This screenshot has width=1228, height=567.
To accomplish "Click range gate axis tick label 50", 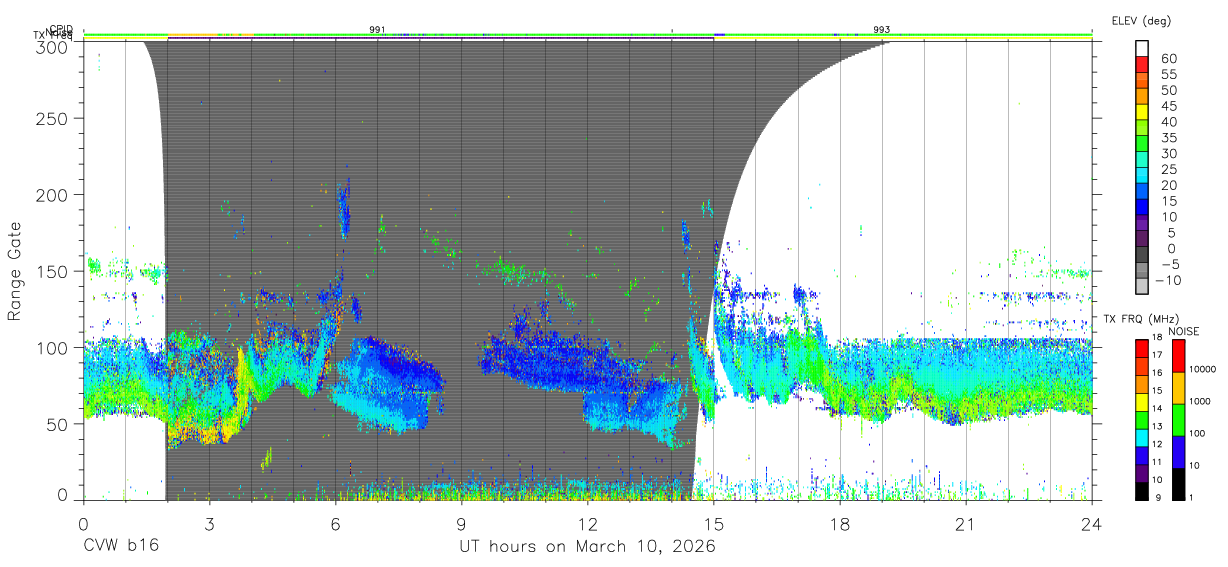I will pyautogui.click(x=56, y=424).
